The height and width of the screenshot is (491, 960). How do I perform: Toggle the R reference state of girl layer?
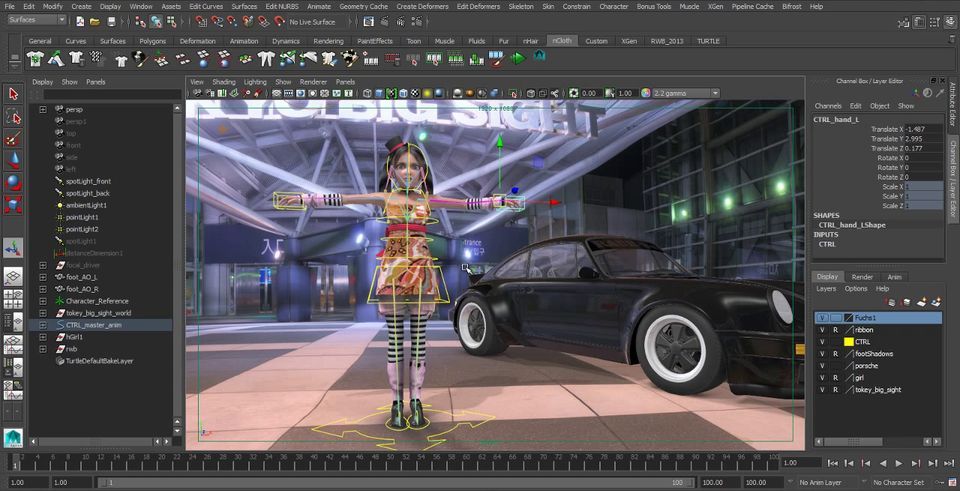click(835, 378)
